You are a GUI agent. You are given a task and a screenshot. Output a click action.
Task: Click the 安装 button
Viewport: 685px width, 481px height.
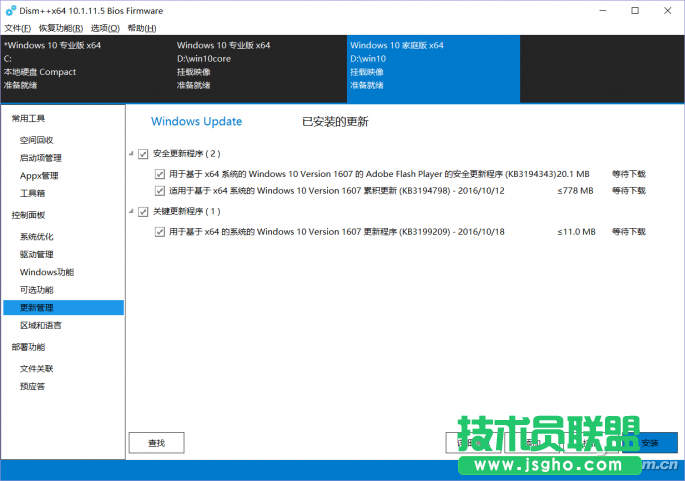649,442
